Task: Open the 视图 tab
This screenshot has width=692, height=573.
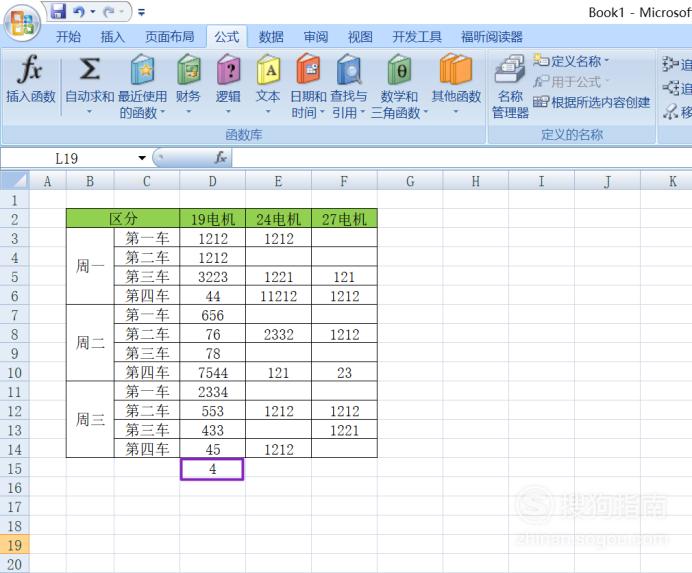Action: 360,37
